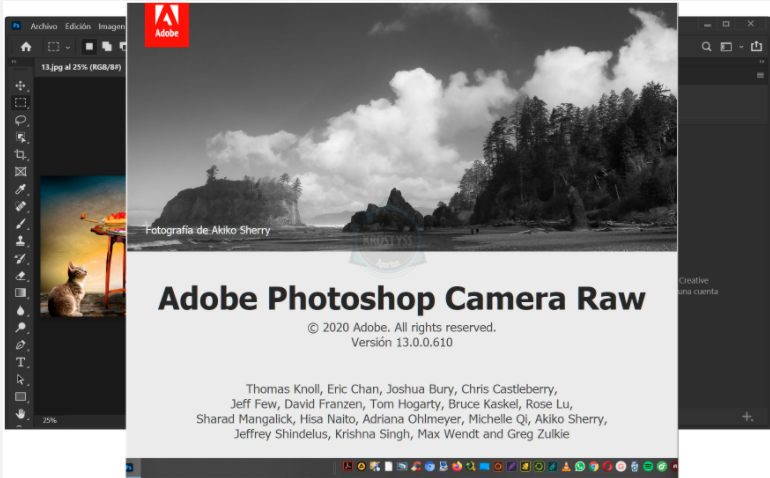
Task: Select the Rectangle shape tool
Action: coord(20,397)
